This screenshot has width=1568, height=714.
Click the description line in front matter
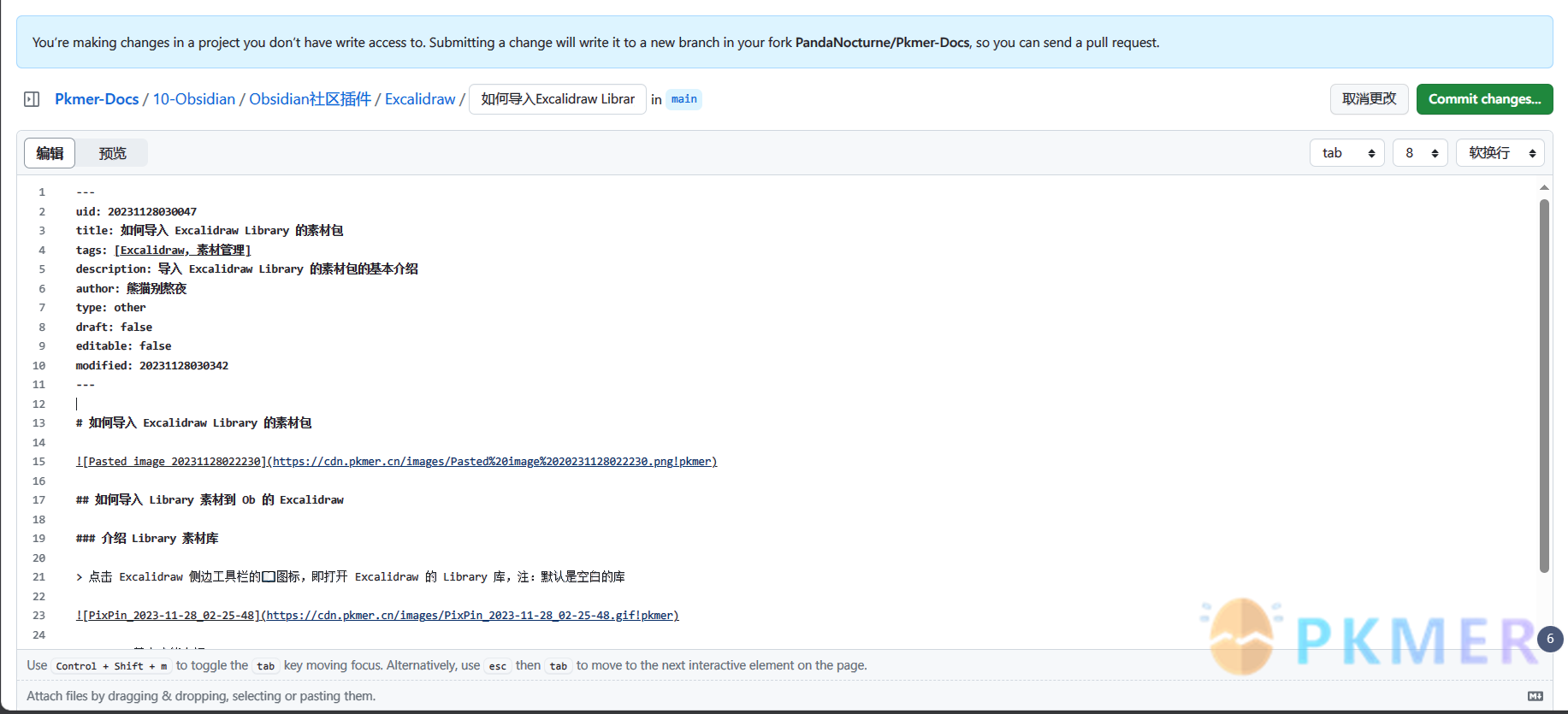pyautogui.click(x=246, y=269)
